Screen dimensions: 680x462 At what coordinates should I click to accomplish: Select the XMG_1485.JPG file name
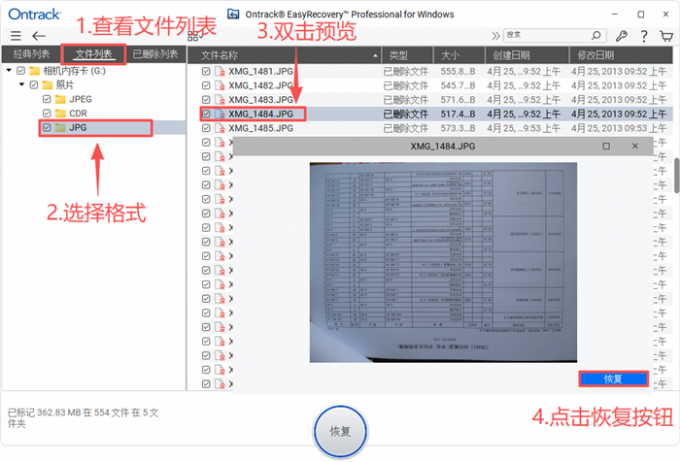pyautogui.click(x=261, y=128)
